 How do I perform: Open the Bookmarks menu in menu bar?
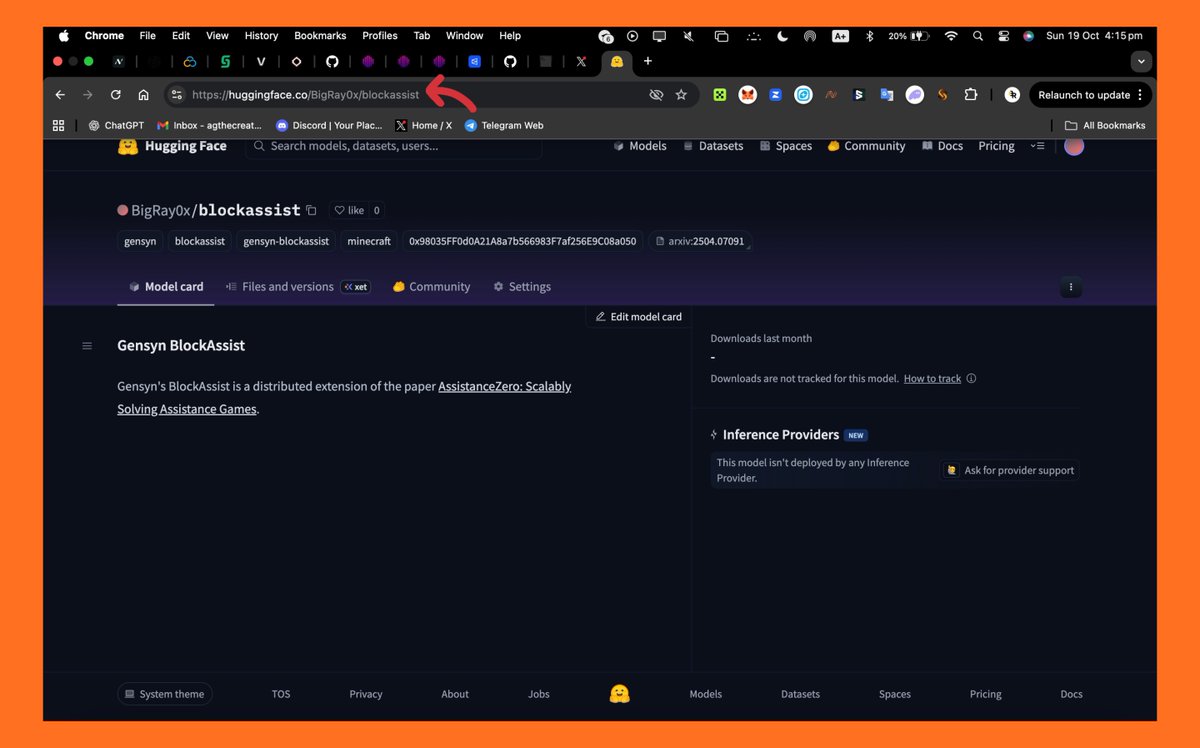320,36
